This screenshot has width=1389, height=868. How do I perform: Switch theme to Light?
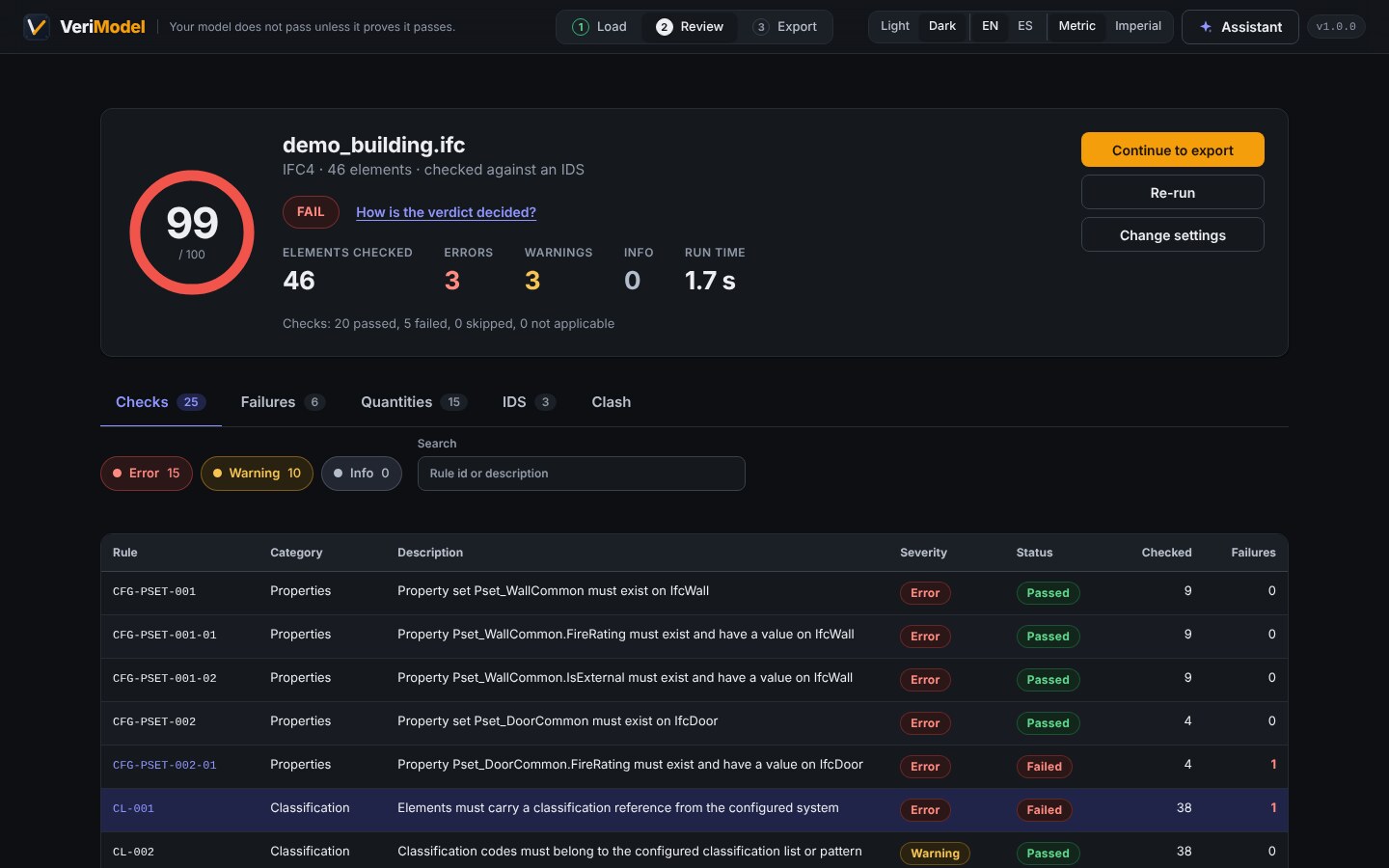click(x=894, y=26)
